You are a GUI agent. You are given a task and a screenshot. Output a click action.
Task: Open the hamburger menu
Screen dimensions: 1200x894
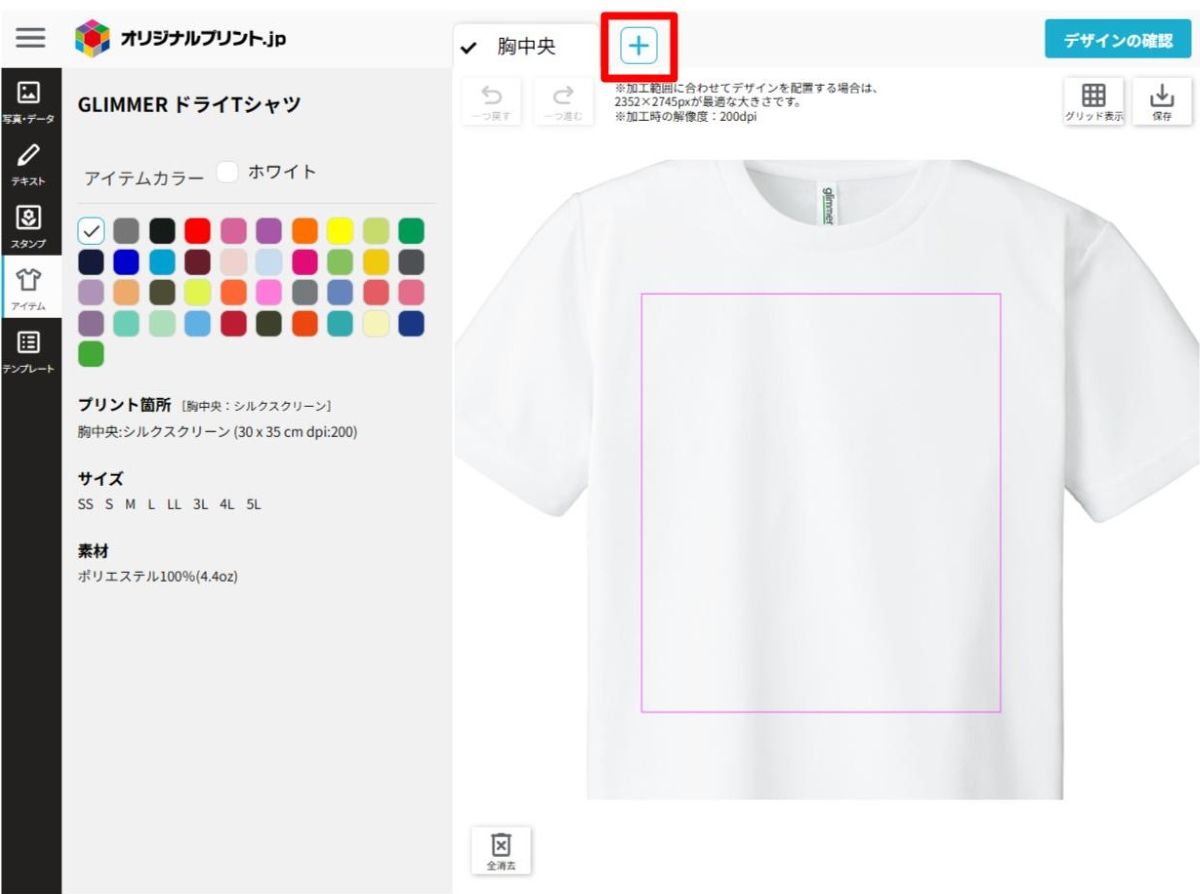pyautogui.click(x=31, y=38)
